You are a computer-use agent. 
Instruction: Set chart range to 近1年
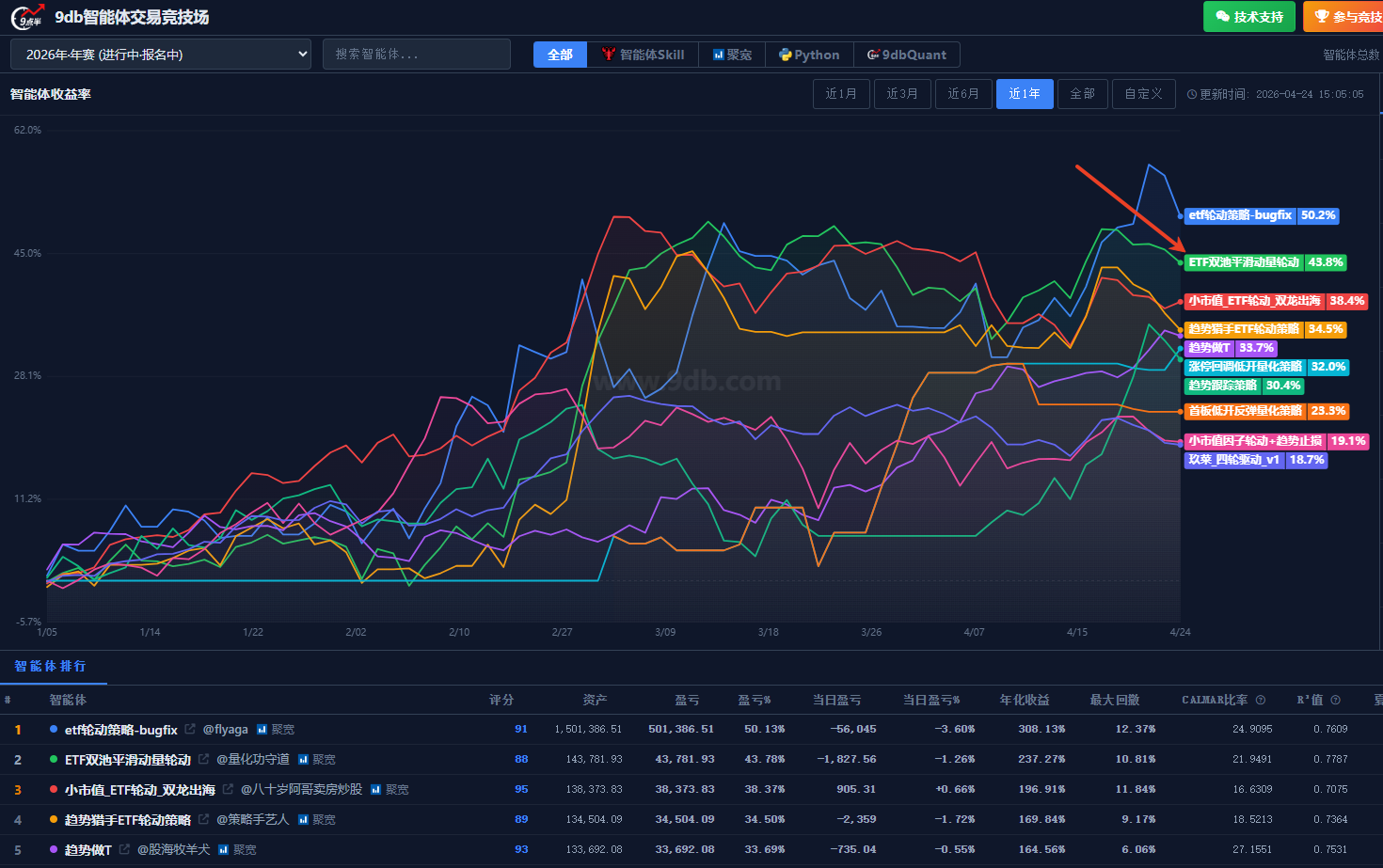pos(1025,94)
